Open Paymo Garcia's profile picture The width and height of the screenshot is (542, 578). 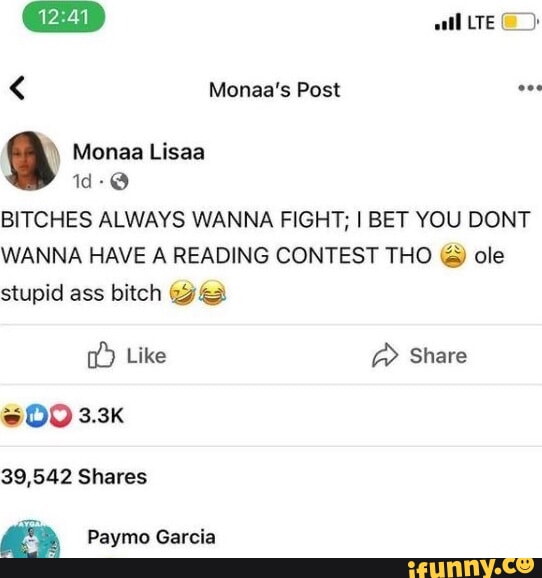[x=30, y=538]
